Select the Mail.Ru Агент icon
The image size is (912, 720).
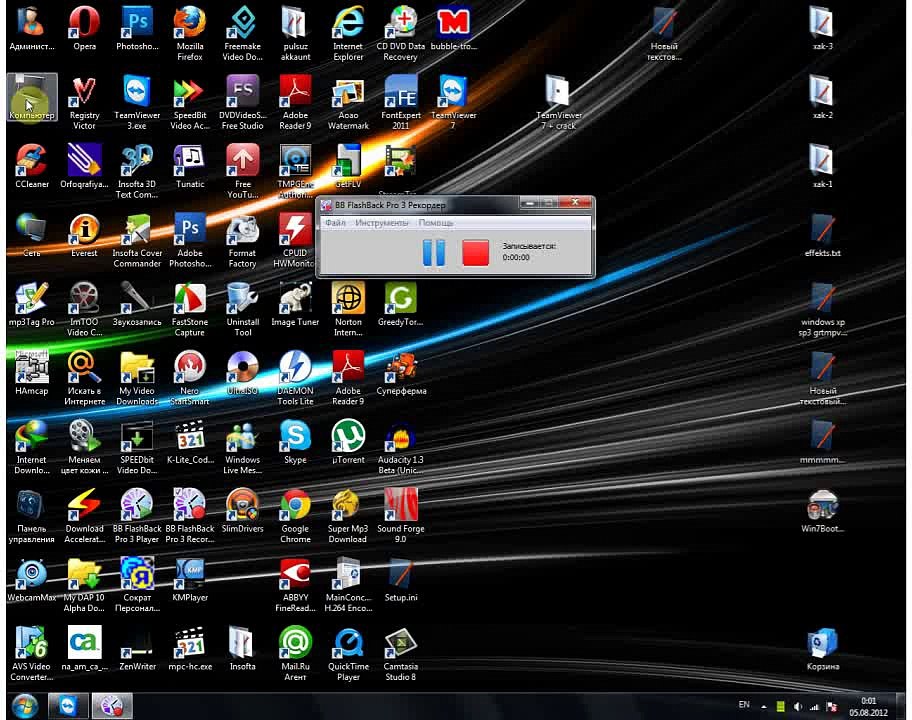click(295, 653)
